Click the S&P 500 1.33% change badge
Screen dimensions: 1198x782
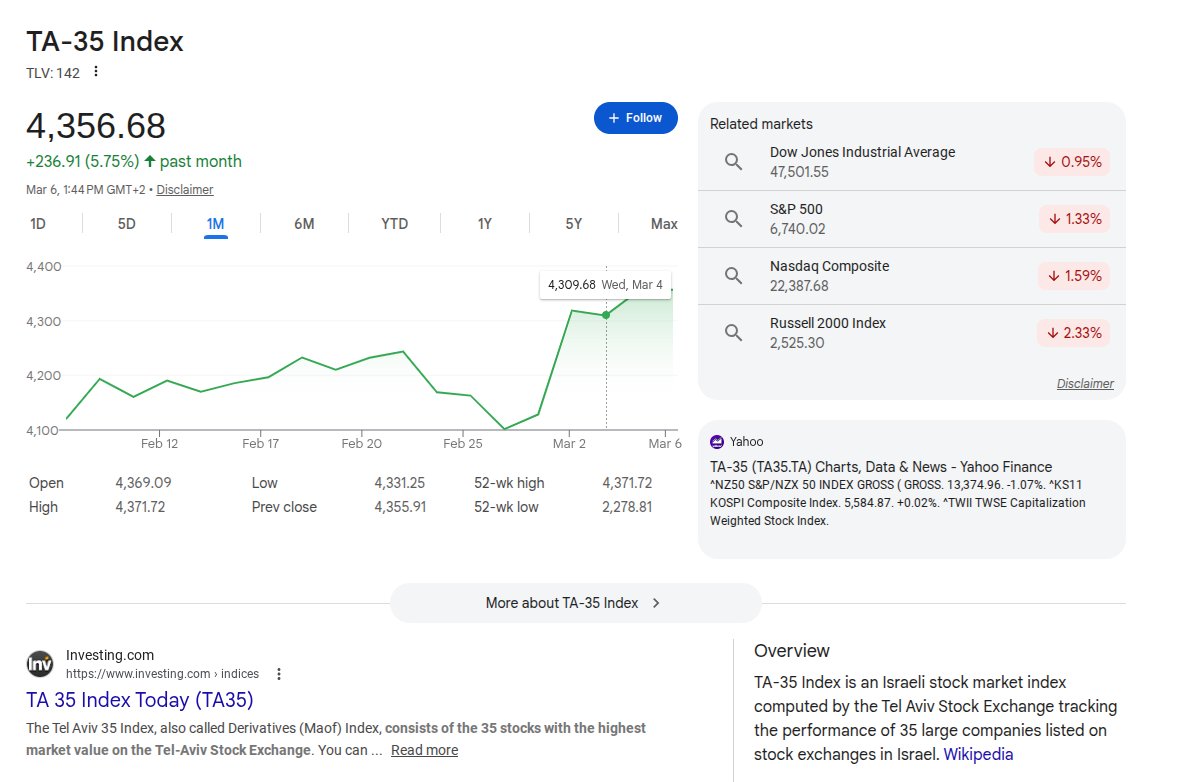(x=1074, y=219)
